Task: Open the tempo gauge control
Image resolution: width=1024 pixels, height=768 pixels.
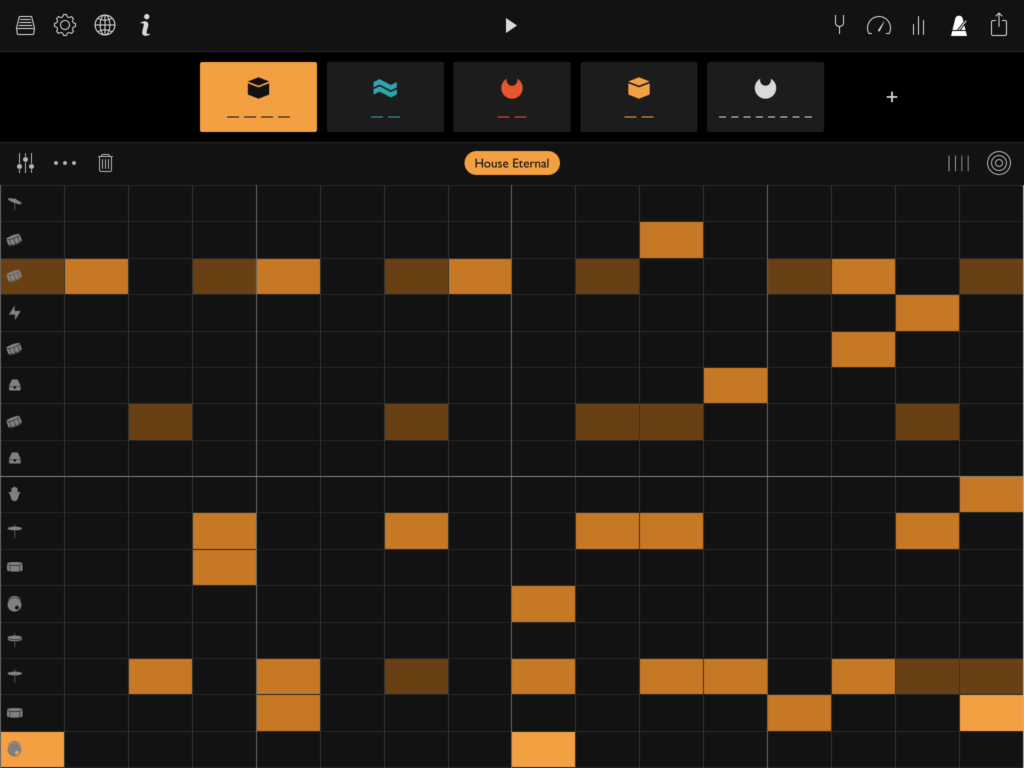Action: pyautogui.click(x=878, y=26)
